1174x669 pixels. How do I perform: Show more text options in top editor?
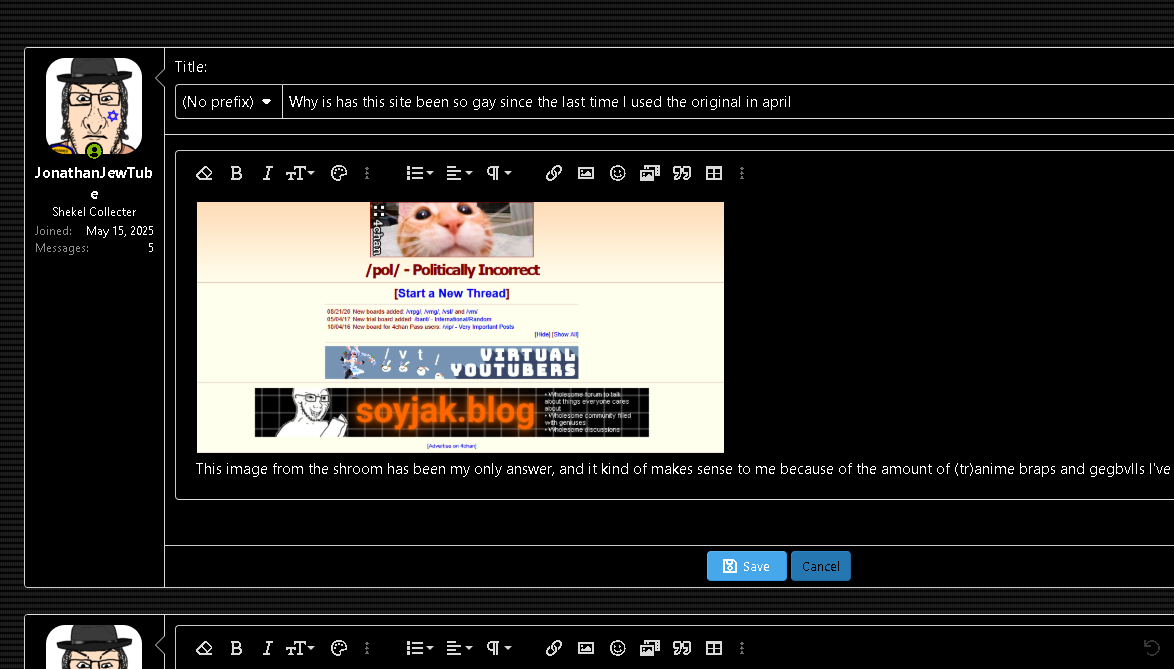click(x=367, y=174)
